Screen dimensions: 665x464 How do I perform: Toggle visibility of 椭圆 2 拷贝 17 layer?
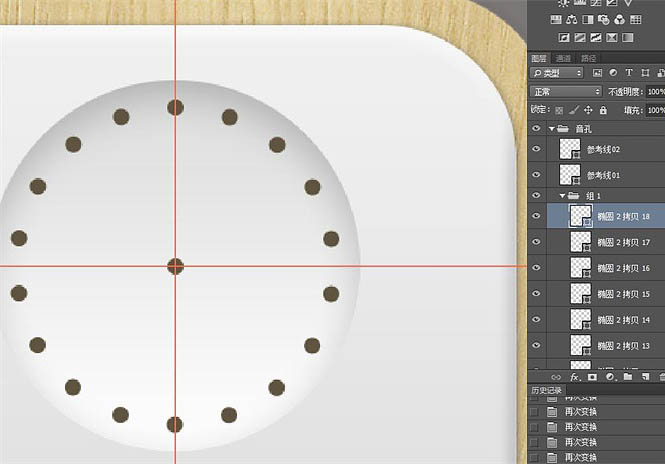pyautogui.click(x=537, y=242)
